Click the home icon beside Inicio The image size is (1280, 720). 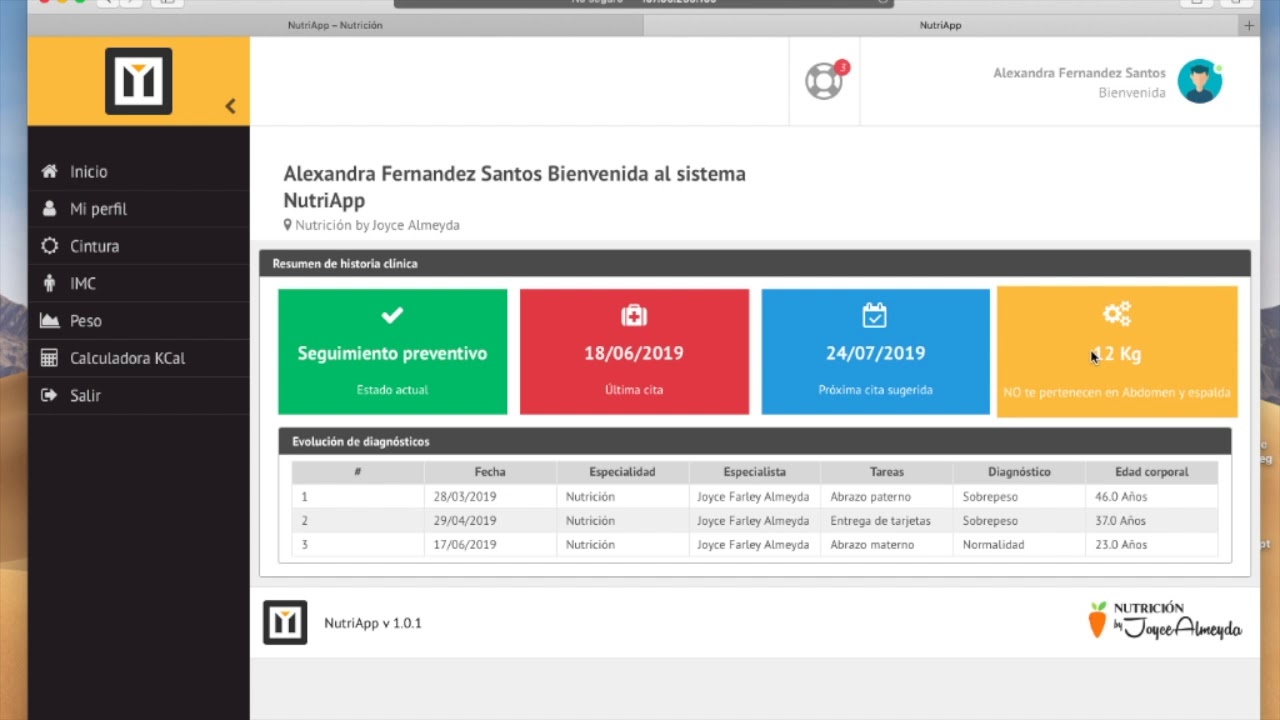(x=49, y=171)
